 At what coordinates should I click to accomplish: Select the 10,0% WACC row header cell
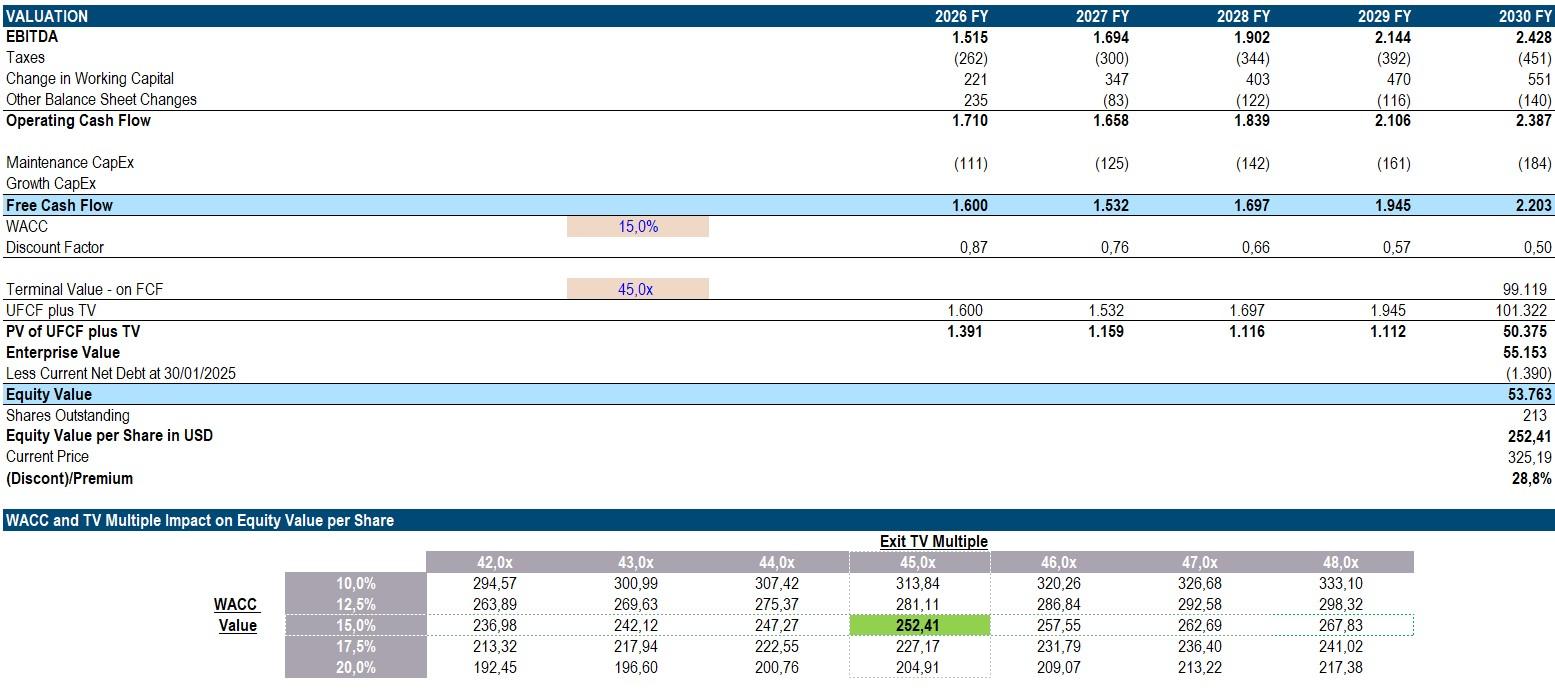click(x=359, y=582)
